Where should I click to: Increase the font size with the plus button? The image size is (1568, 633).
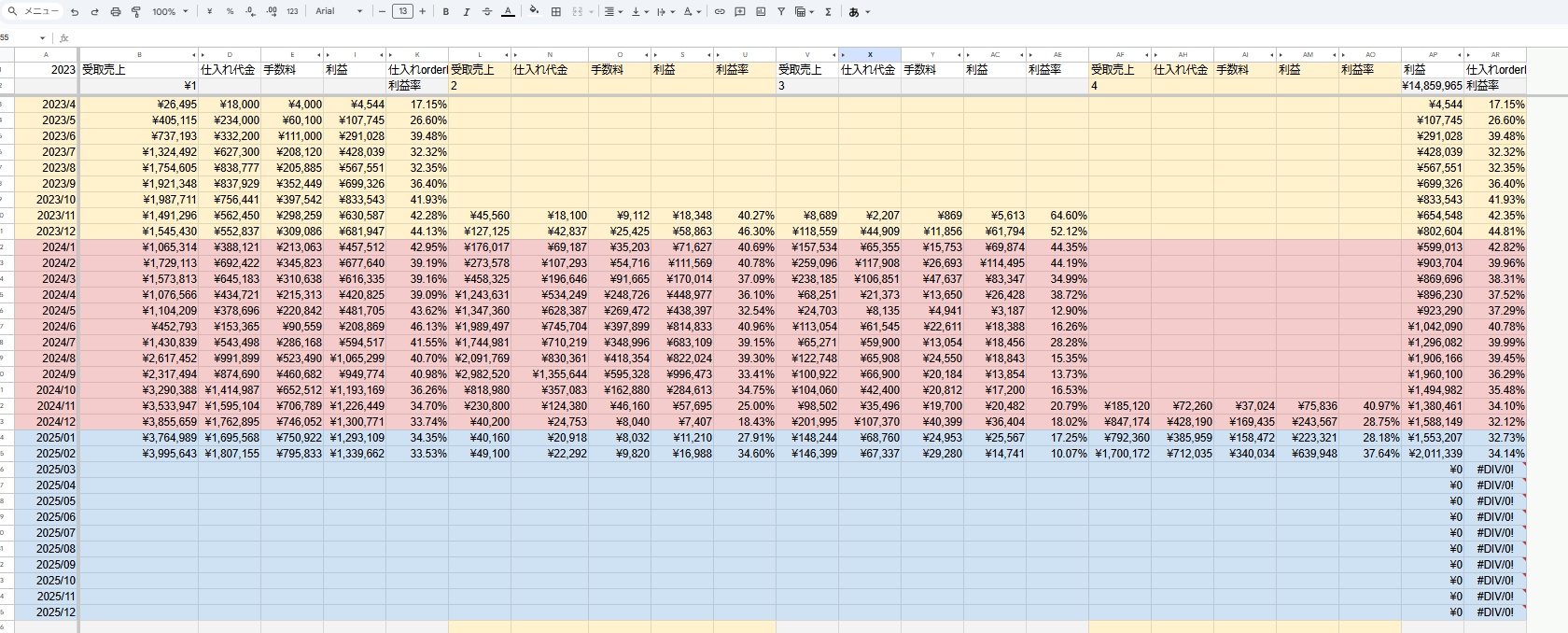coord(422,11)
